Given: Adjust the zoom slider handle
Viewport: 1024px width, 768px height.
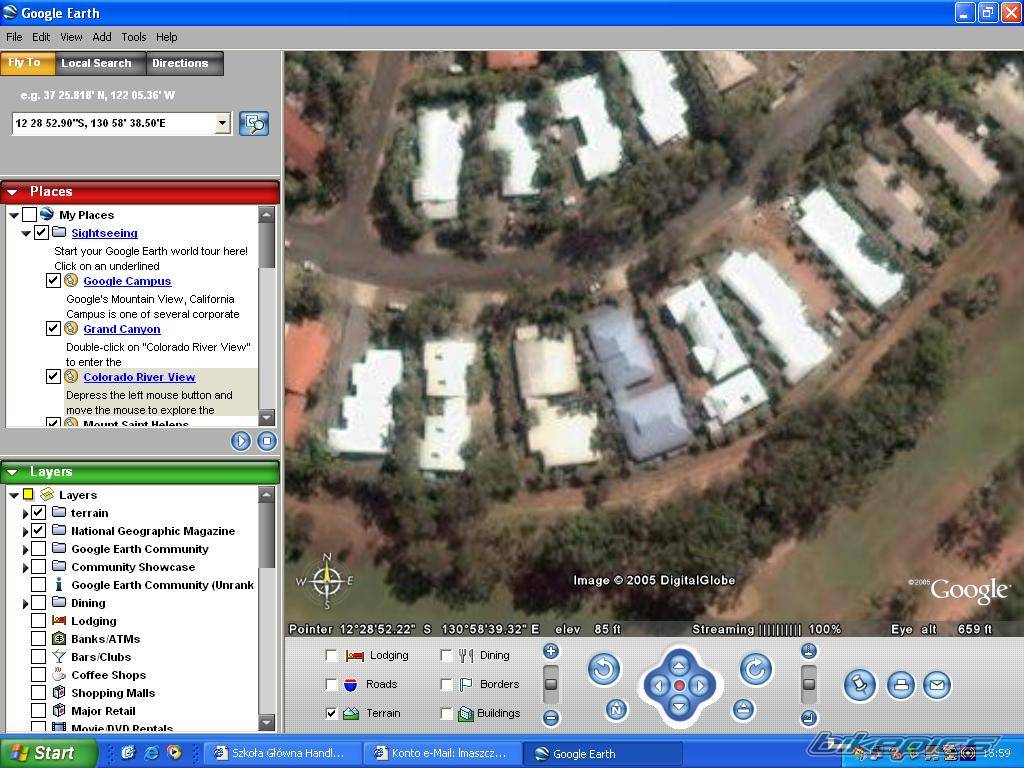Looking at the screenshot, I should point(551,684).
